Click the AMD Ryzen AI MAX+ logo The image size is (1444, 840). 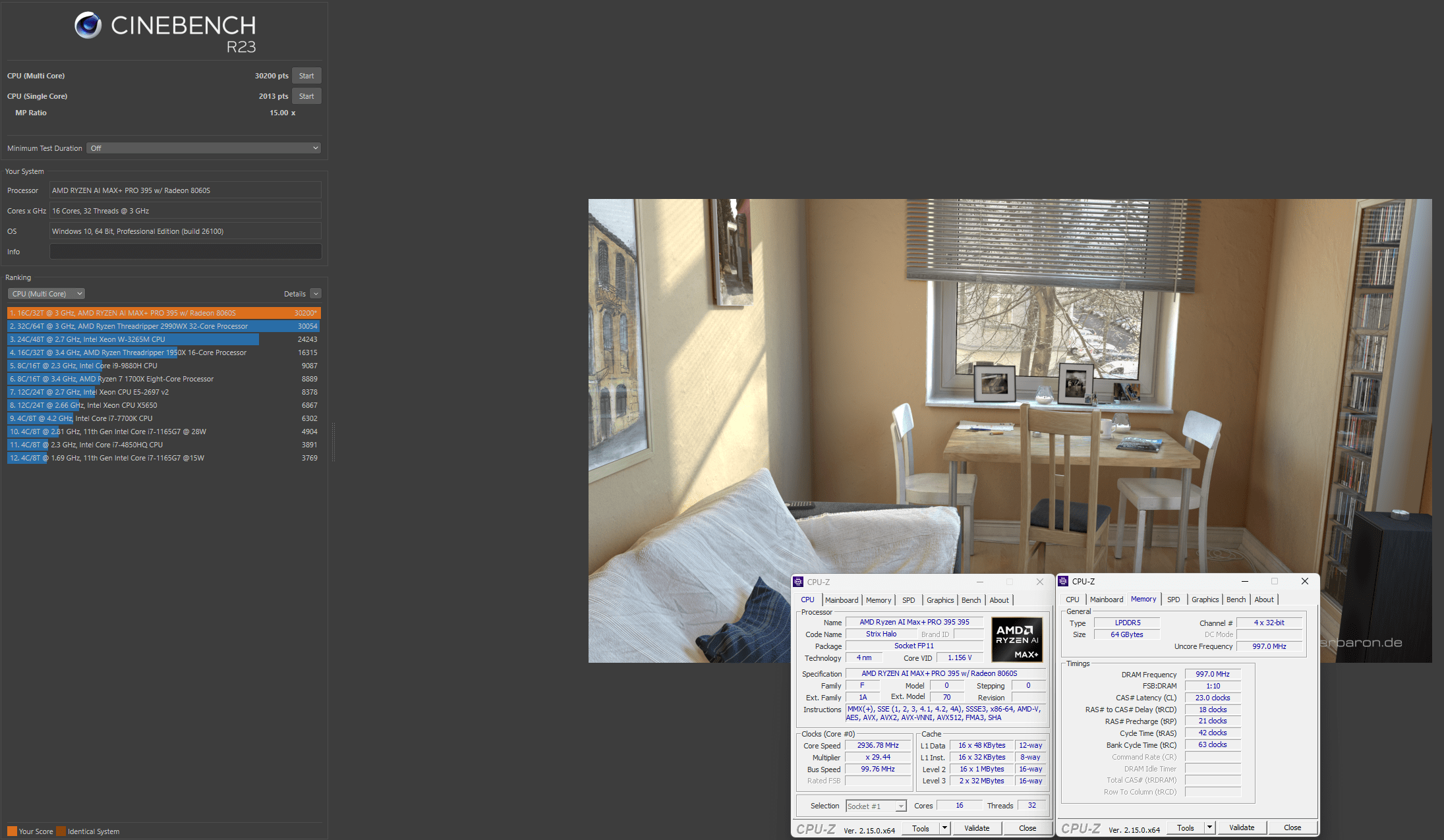point(1017,640)
